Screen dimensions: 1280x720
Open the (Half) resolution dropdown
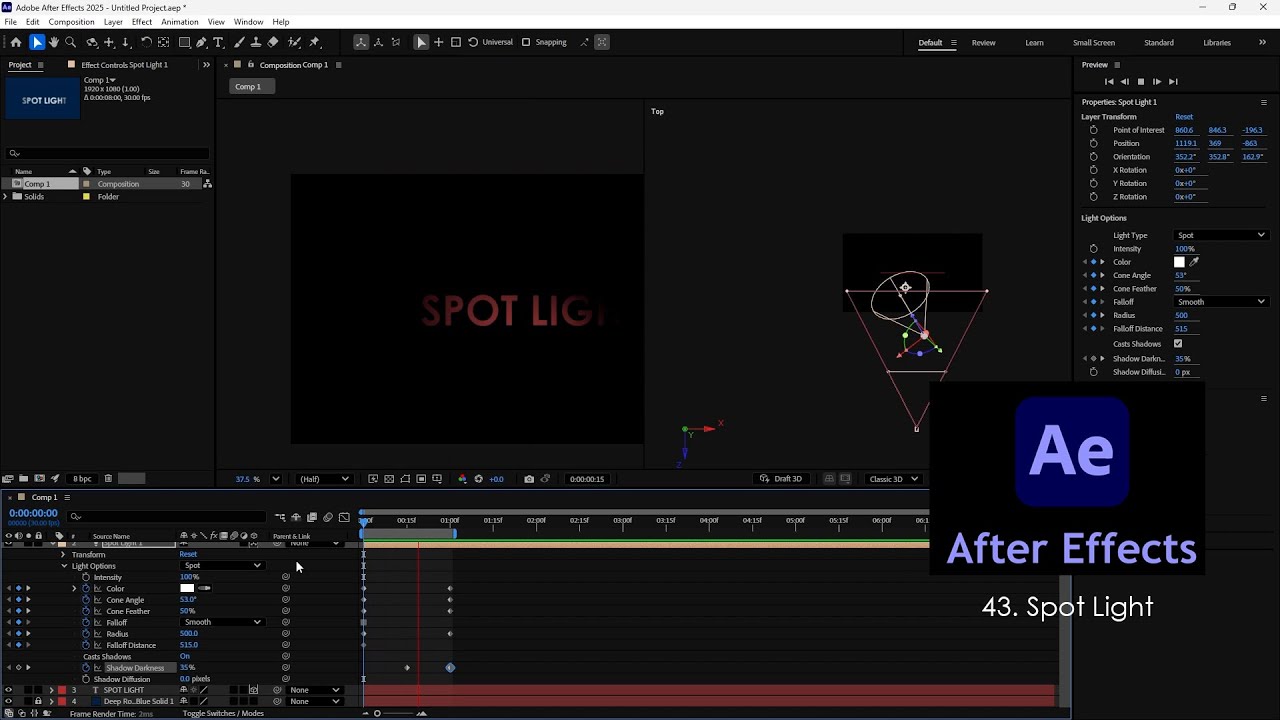tap(324, 479)
